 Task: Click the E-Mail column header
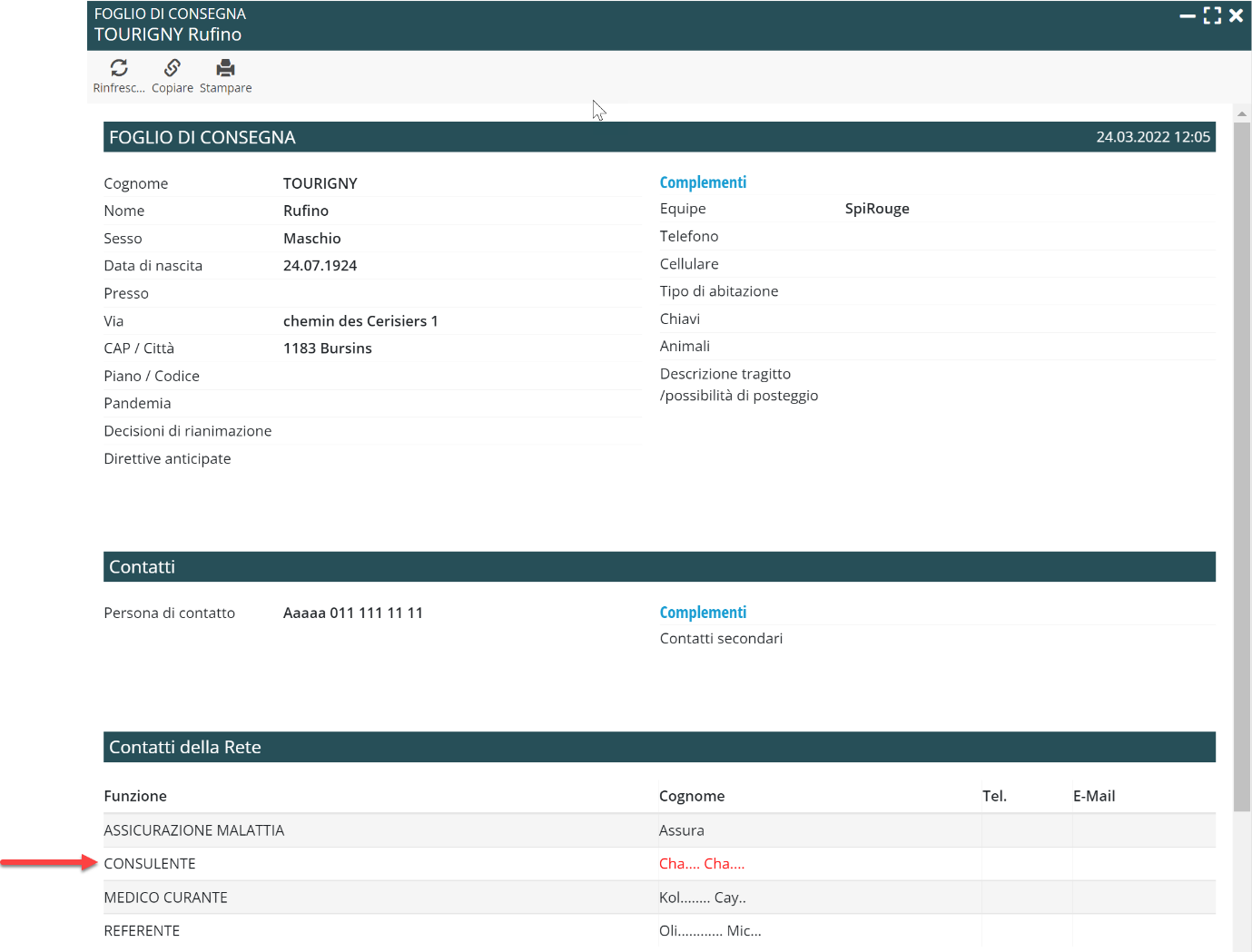click(x=1094, y=796)
